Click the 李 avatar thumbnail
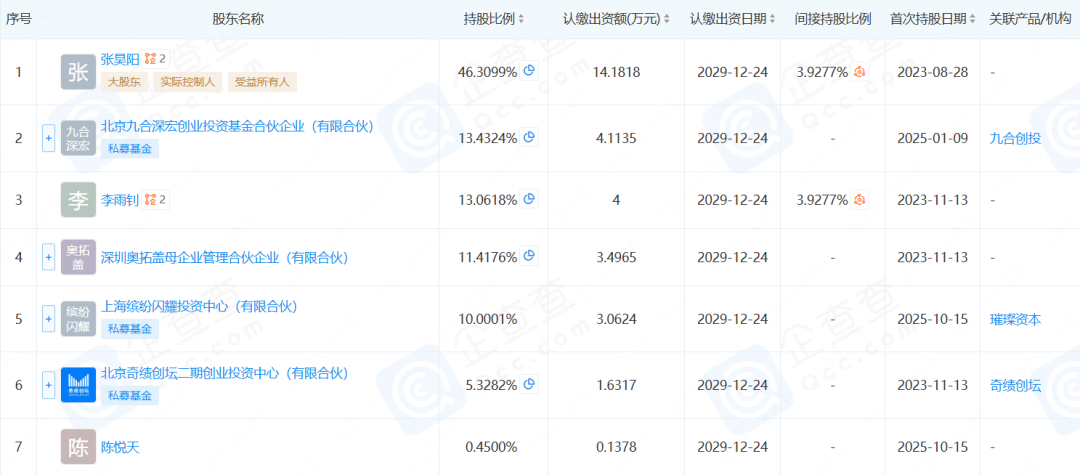 pyautogui.click(x=79, y=200)
